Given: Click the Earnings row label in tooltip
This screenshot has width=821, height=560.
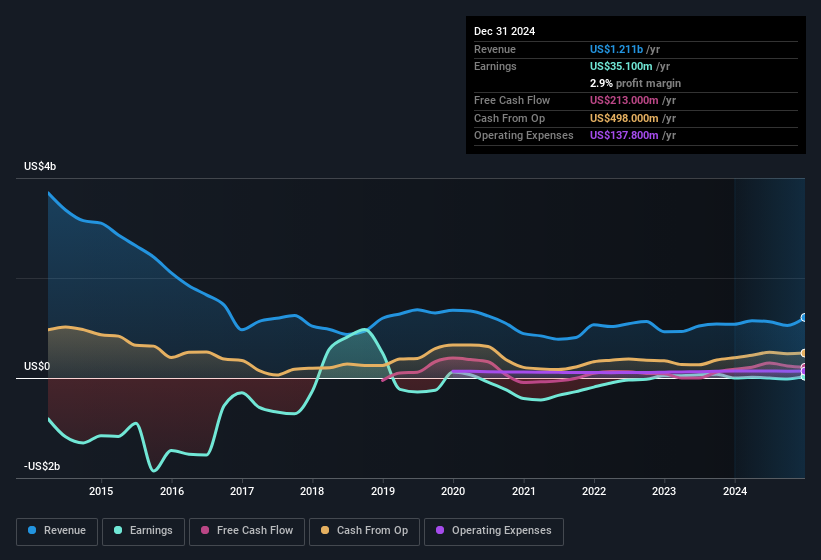Looking at the screenshot, I should point(495,66).
